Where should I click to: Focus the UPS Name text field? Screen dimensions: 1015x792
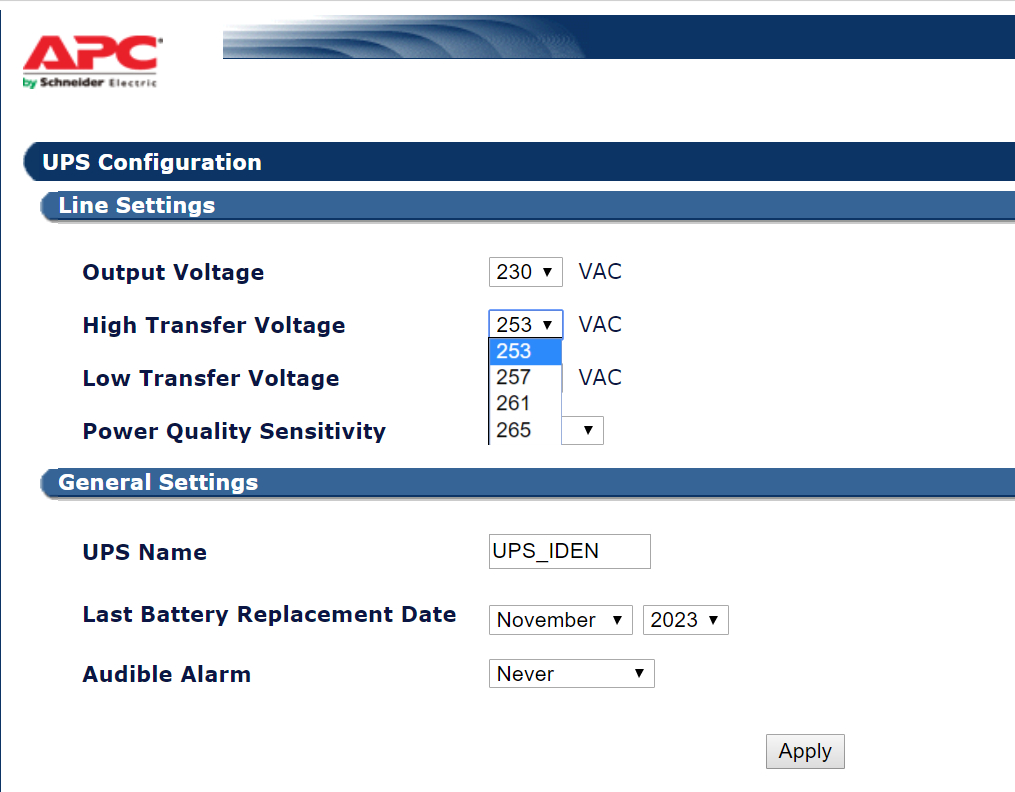[569, 551]
